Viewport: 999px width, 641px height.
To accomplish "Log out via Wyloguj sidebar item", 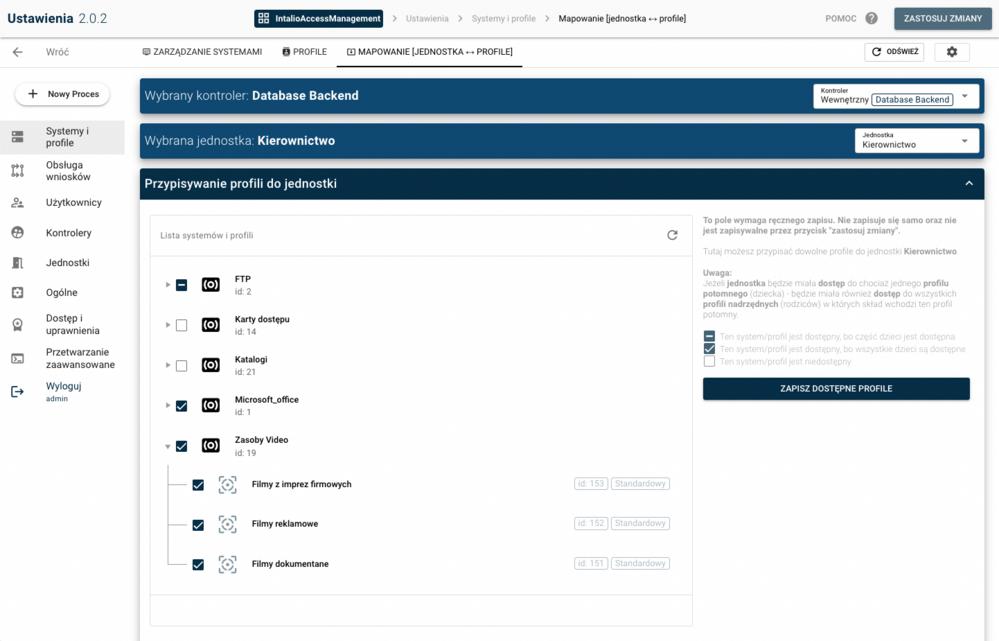I will [x=63, y=386].
